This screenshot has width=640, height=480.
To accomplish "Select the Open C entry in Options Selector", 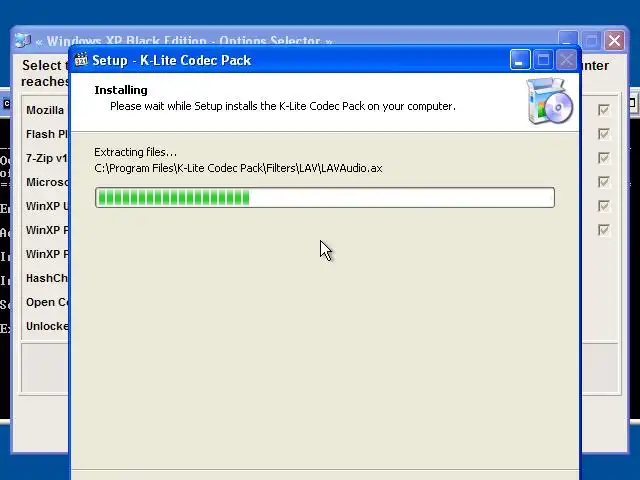I will (47, 302).
